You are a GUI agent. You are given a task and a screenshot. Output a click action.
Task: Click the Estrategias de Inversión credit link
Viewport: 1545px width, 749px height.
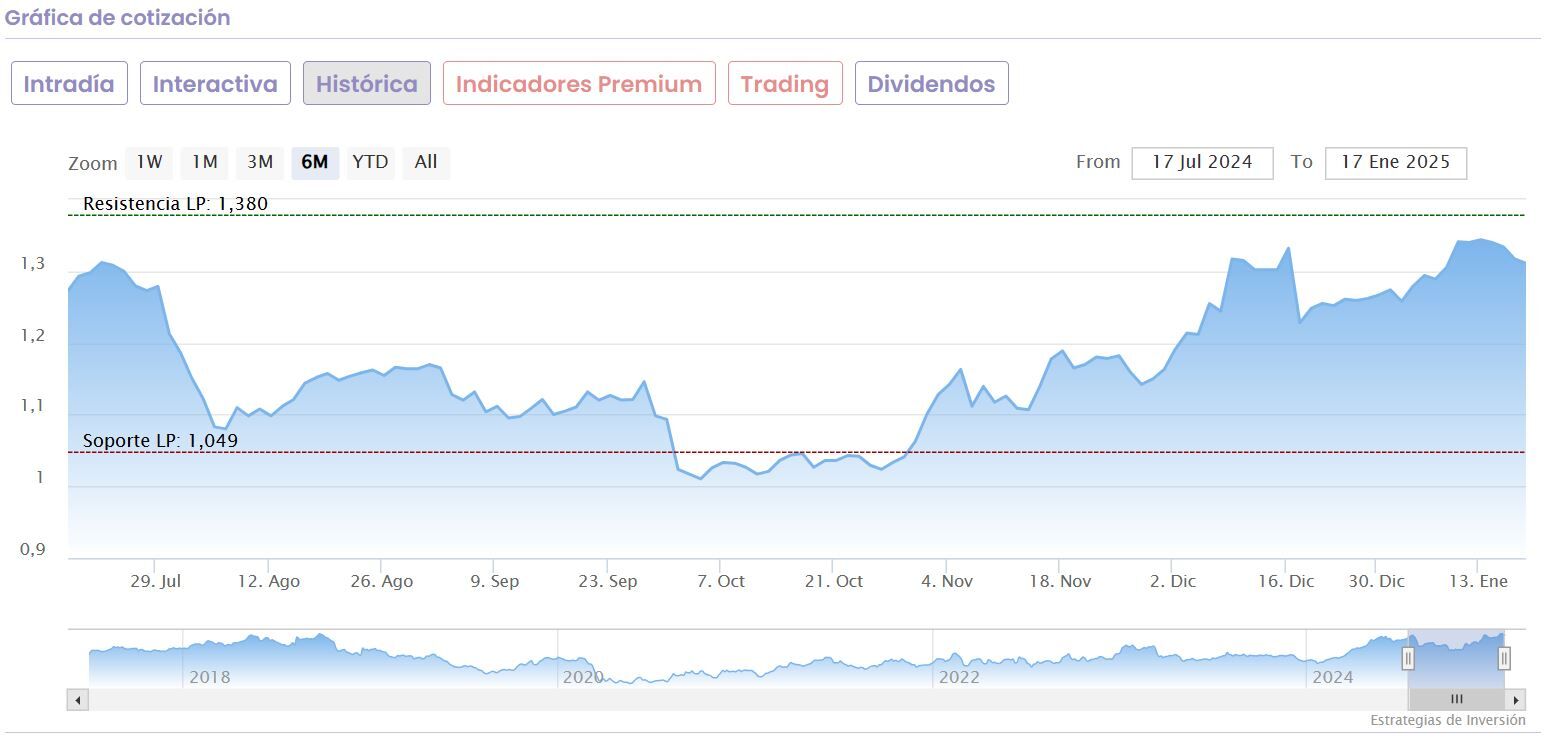tap(1447, 720)
